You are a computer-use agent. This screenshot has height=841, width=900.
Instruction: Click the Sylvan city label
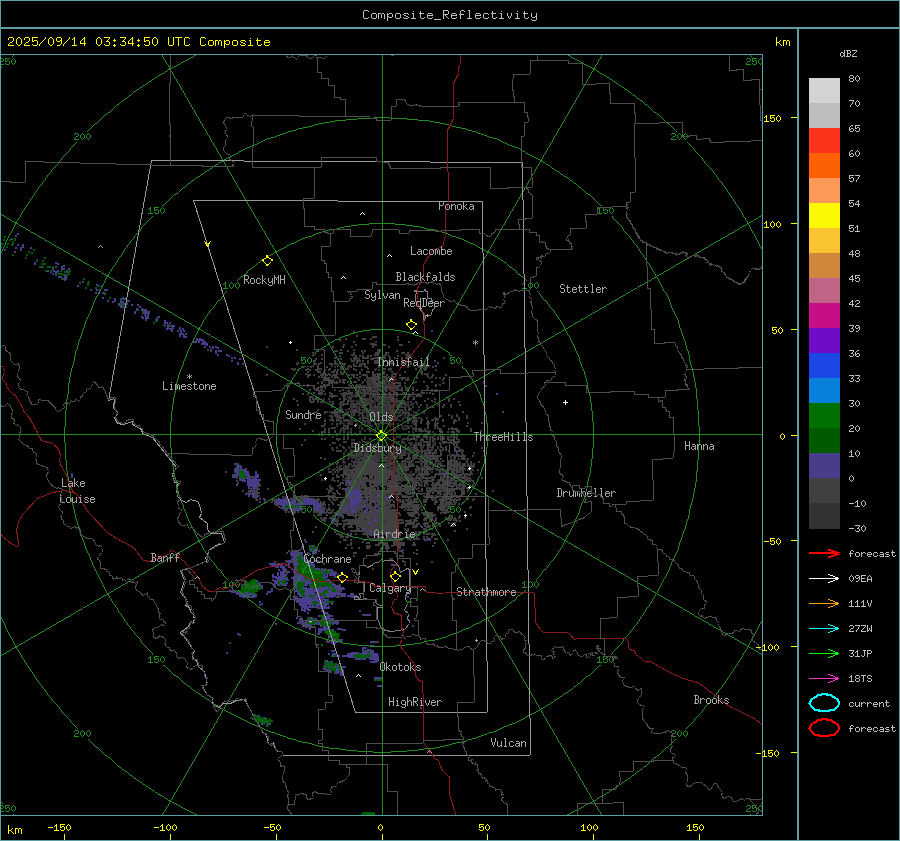pyautogui.click(x=382, y=295)
